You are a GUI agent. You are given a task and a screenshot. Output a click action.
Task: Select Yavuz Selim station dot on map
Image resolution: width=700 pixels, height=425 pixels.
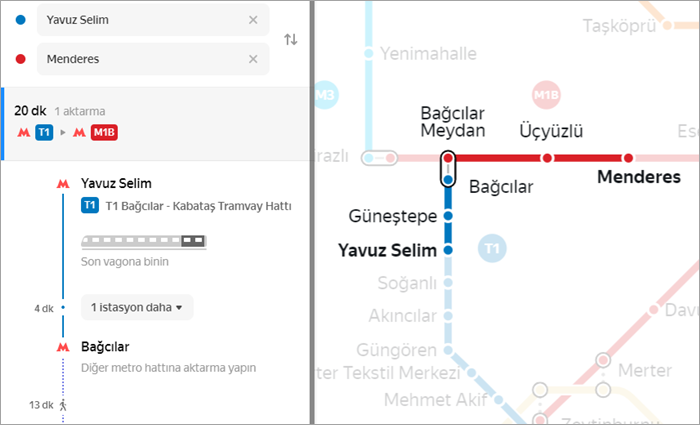(x=448, y=250)
